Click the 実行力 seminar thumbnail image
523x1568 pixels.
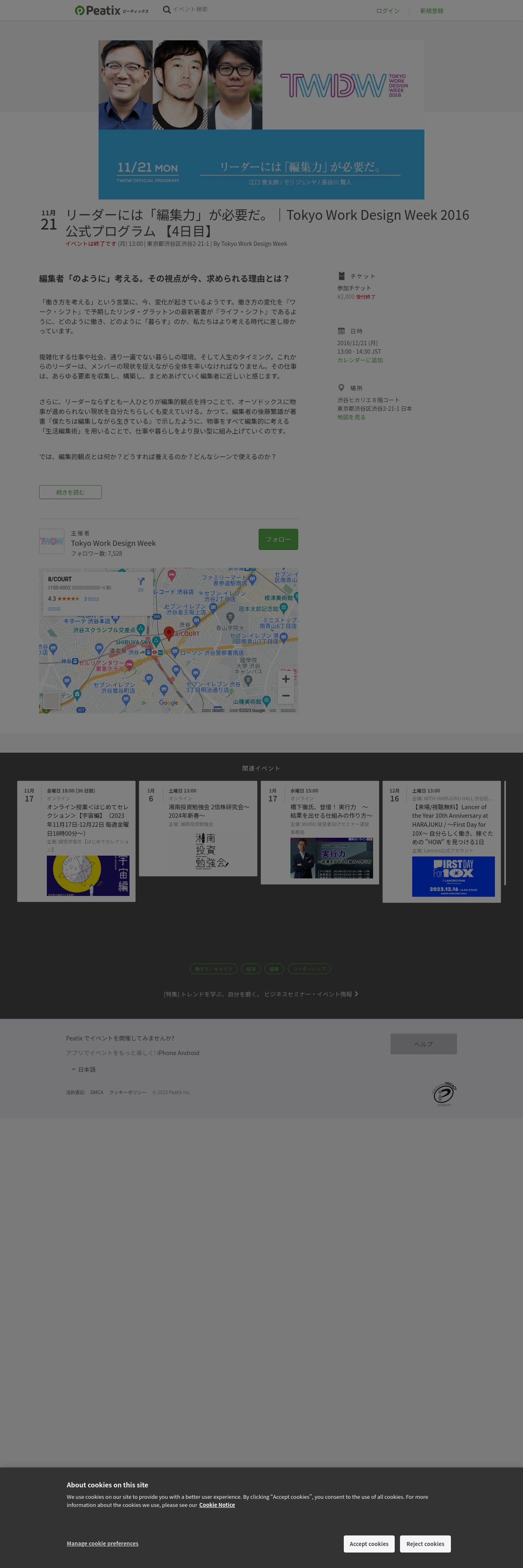331,858
